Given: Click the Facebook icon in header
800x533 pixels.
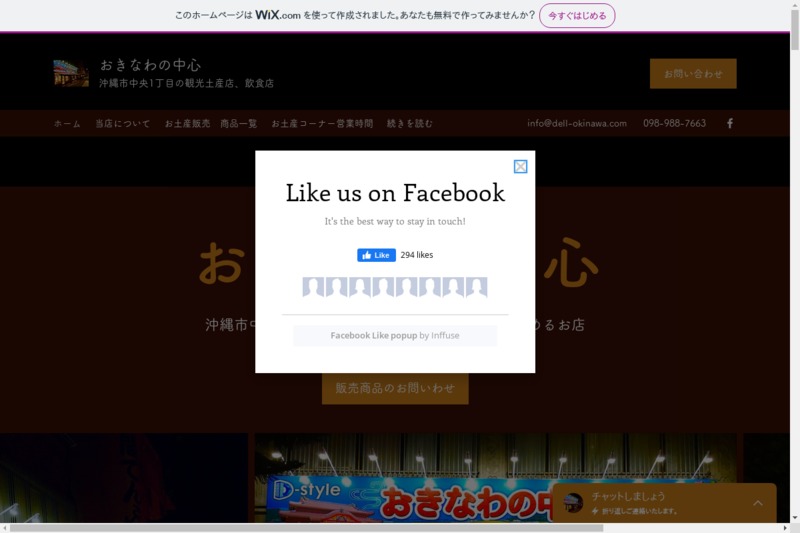Looking at the screenshot, I should (x=730, y=123).
